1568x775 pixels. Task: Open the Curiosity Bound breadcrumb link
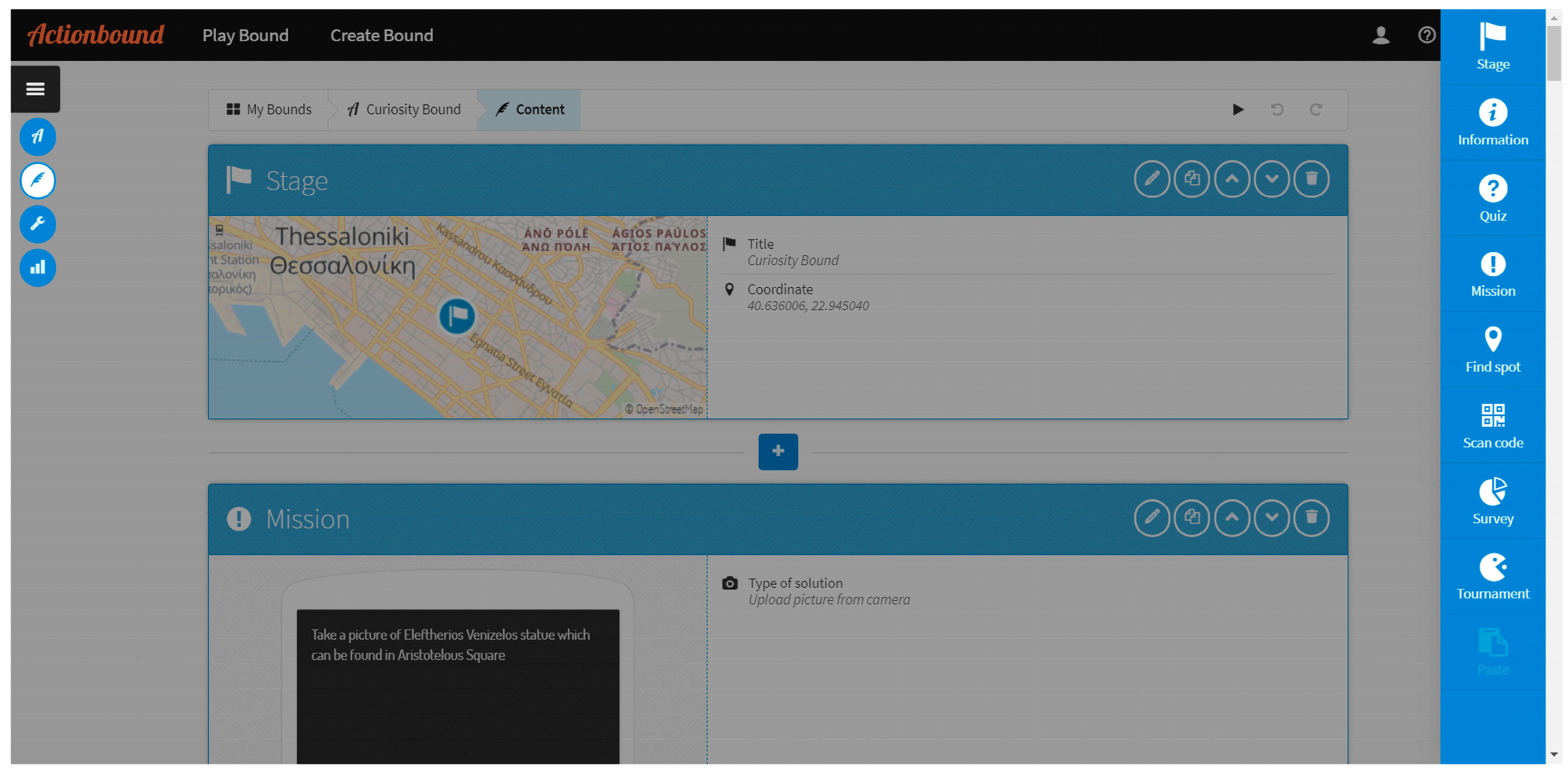[404, 110]
